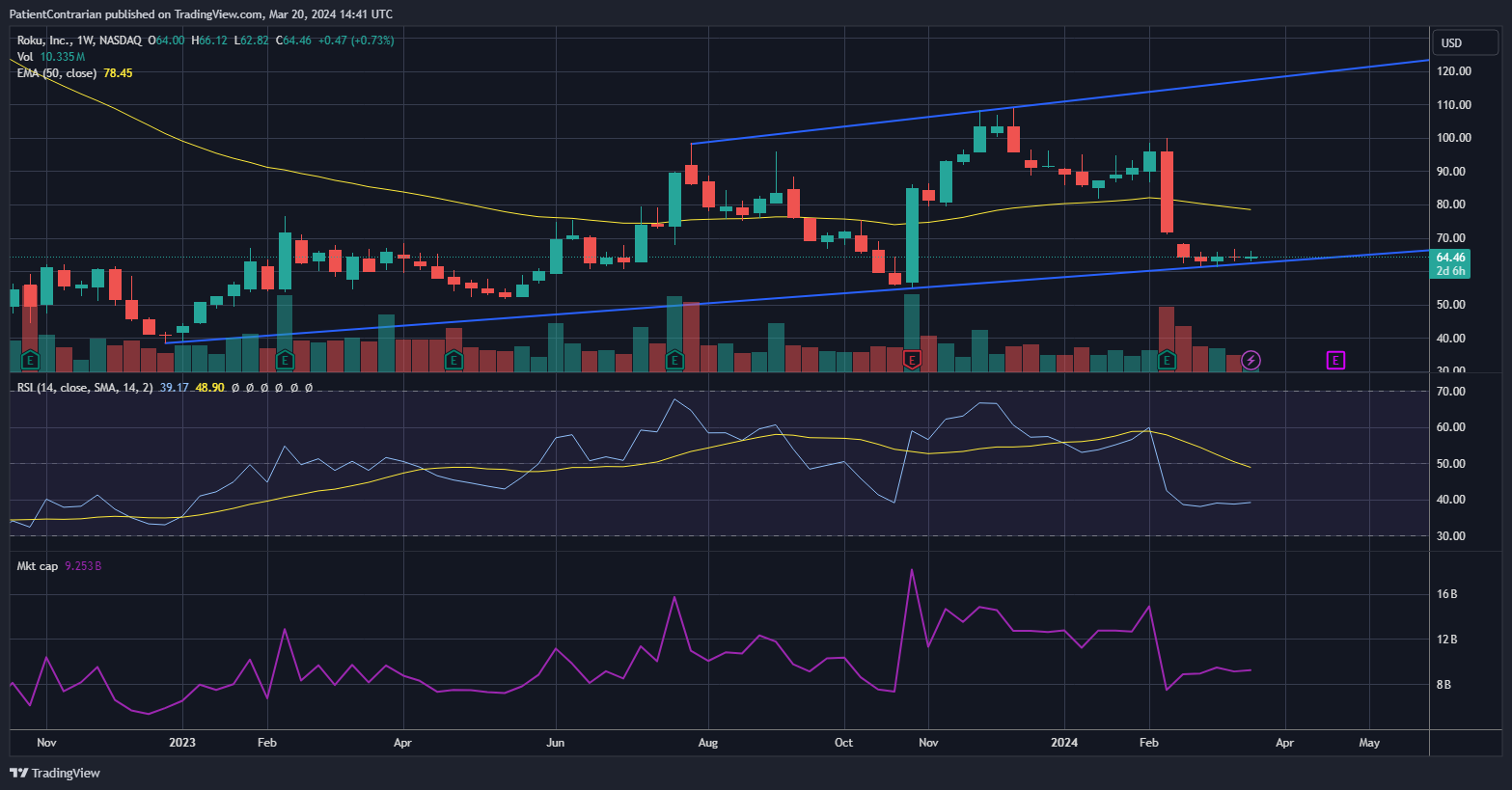Select the Vol 10.335M indicator label

click(51, 57)
